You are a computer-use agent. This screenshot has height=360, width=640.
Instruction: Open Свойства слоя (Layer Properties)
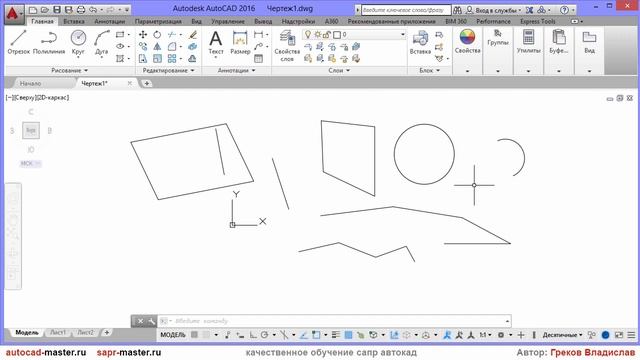click(x=287, y=46)
